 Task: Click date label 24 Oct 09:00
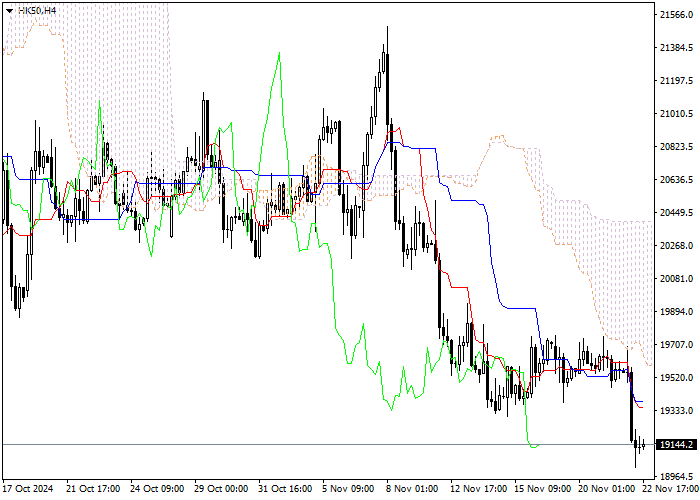(x=157, y=489)
